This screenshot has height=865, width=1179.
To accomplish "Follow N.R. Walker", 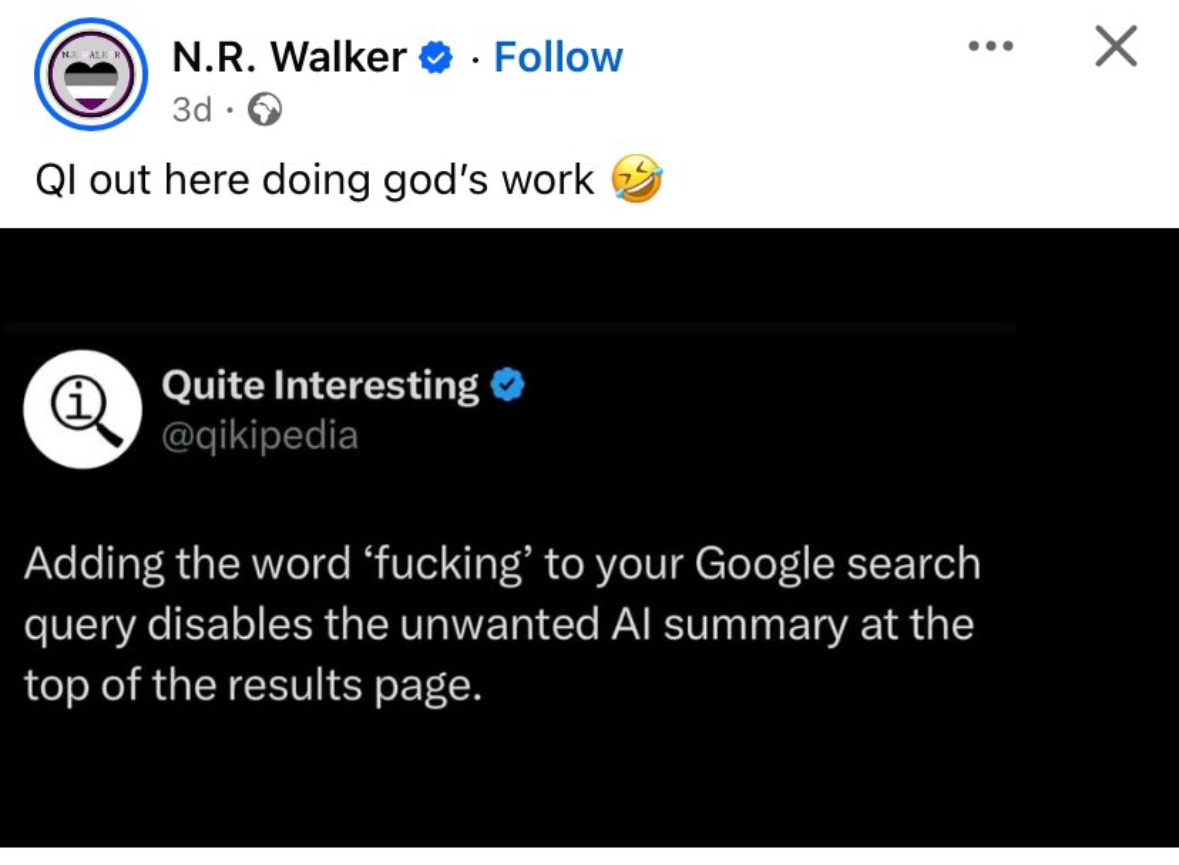I will [x=558, y=58].
